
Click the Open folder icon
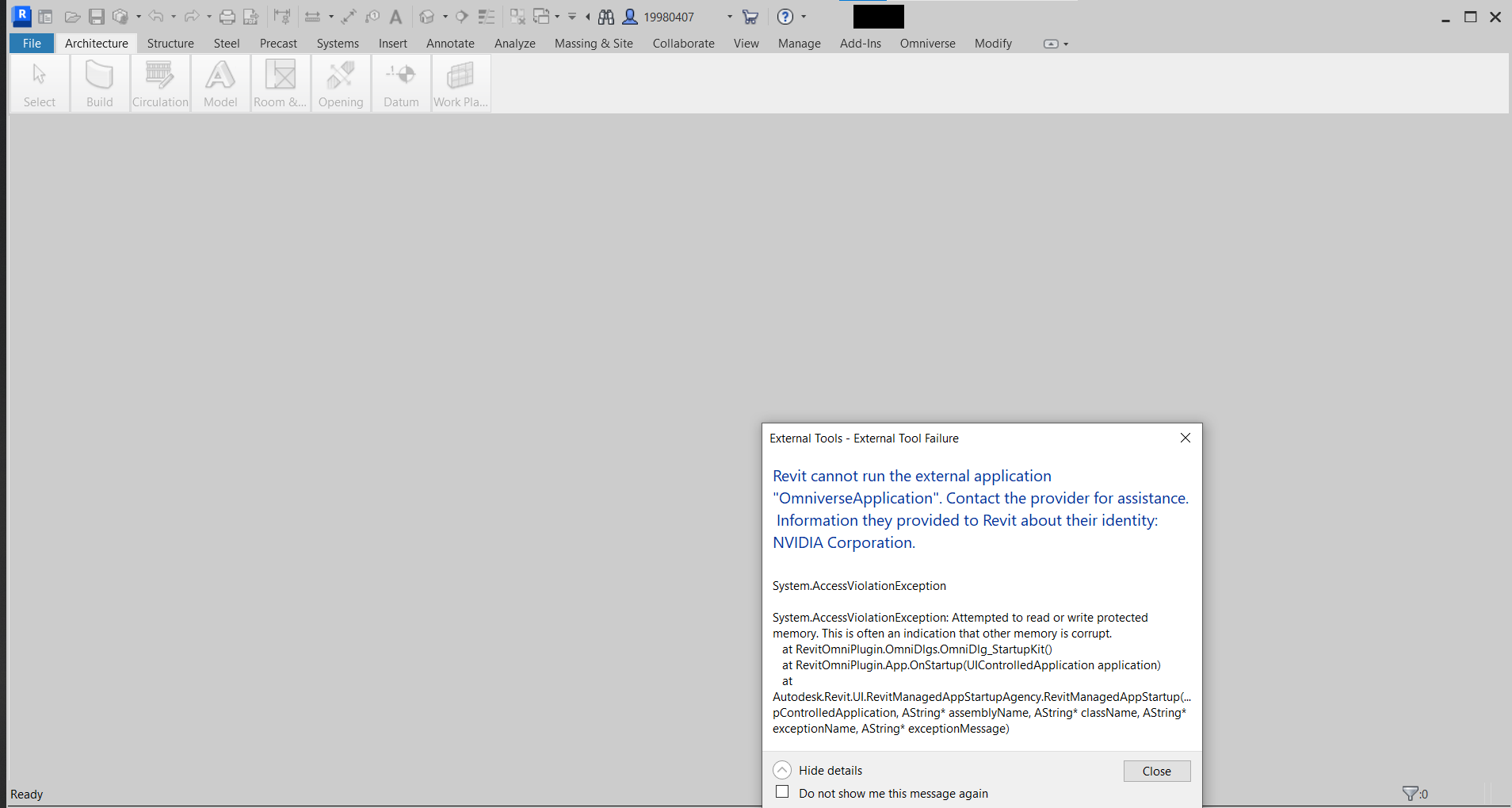[72, 17]
